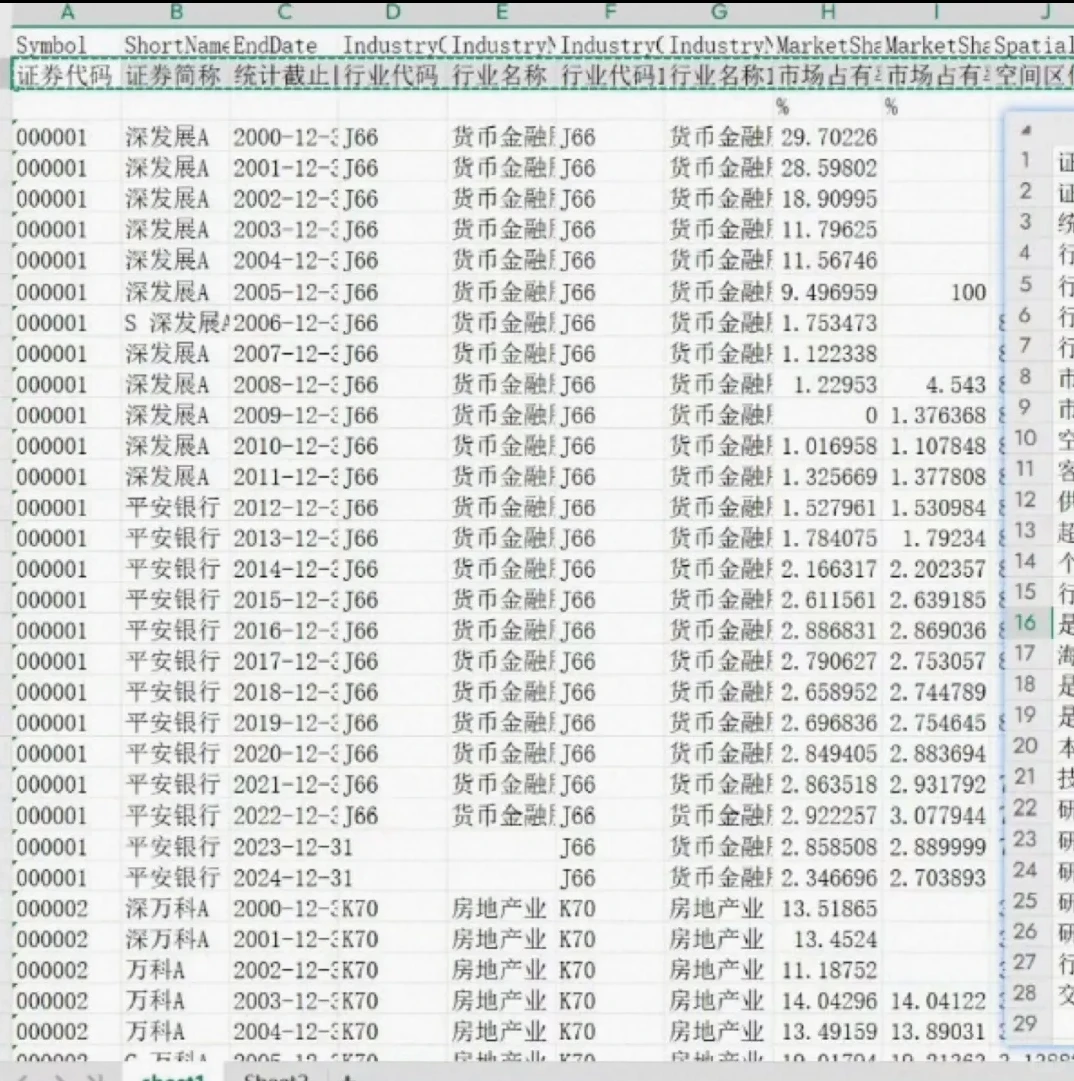The width and height of the screenshot is (1074, 1081).
Task: Click the cell containing 2.931792
Action: (x=938, y=785)
